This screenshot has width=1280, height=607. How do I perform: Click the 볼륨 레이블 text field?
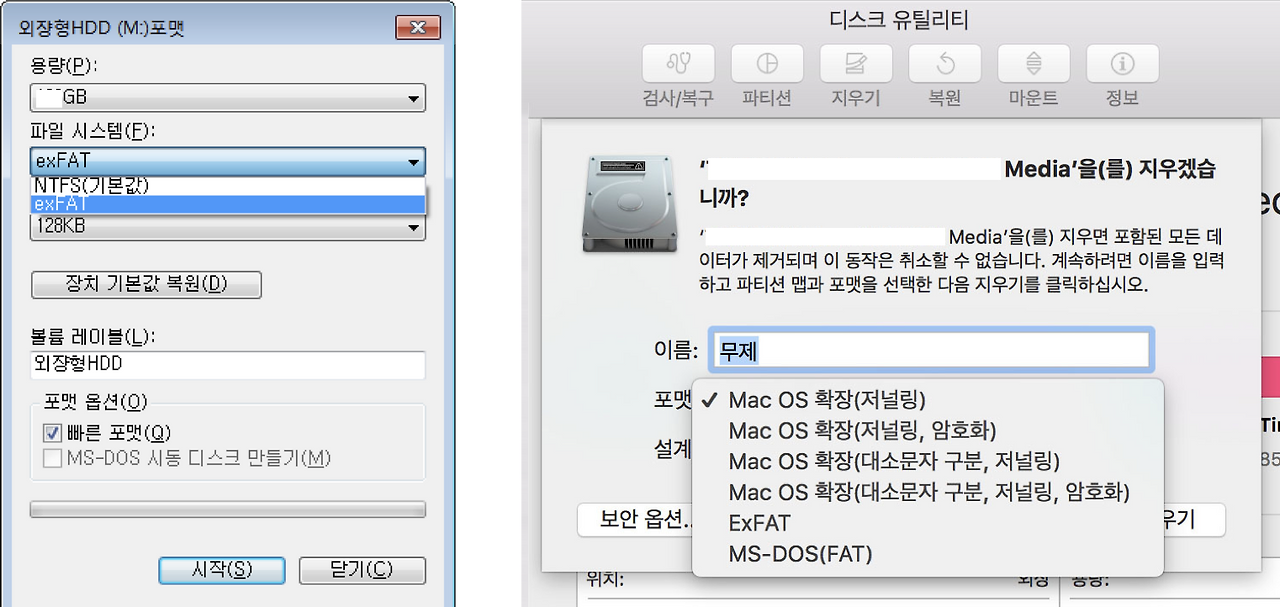coord(227,365)
